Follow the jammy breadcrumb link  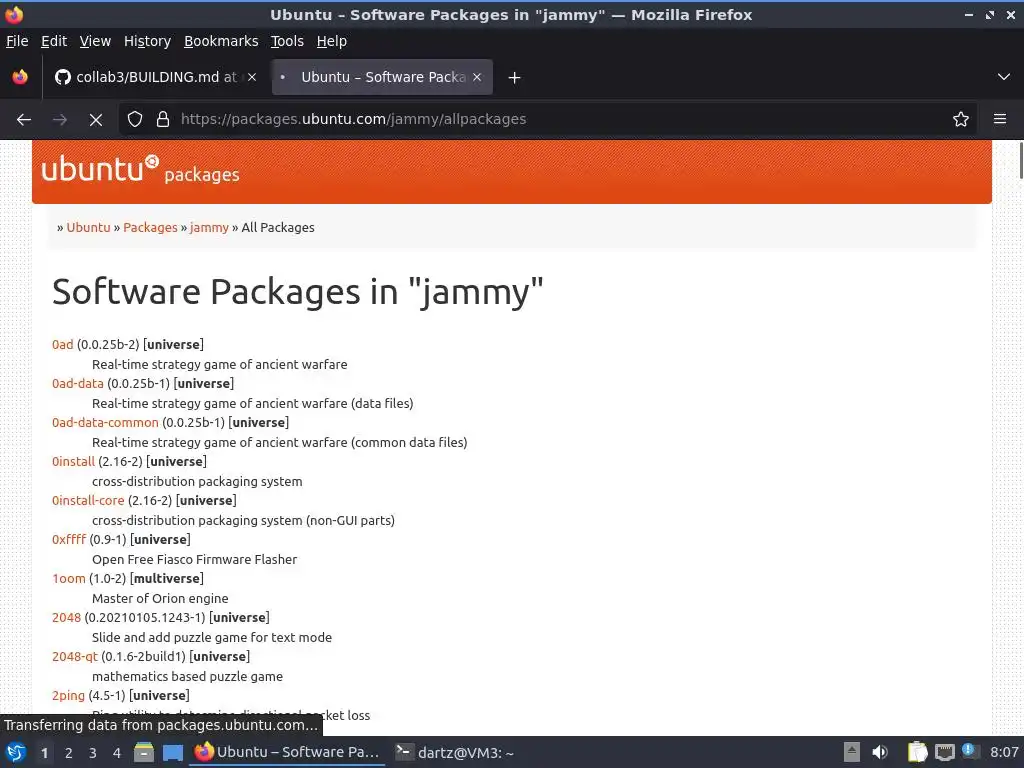pos(209,228)
